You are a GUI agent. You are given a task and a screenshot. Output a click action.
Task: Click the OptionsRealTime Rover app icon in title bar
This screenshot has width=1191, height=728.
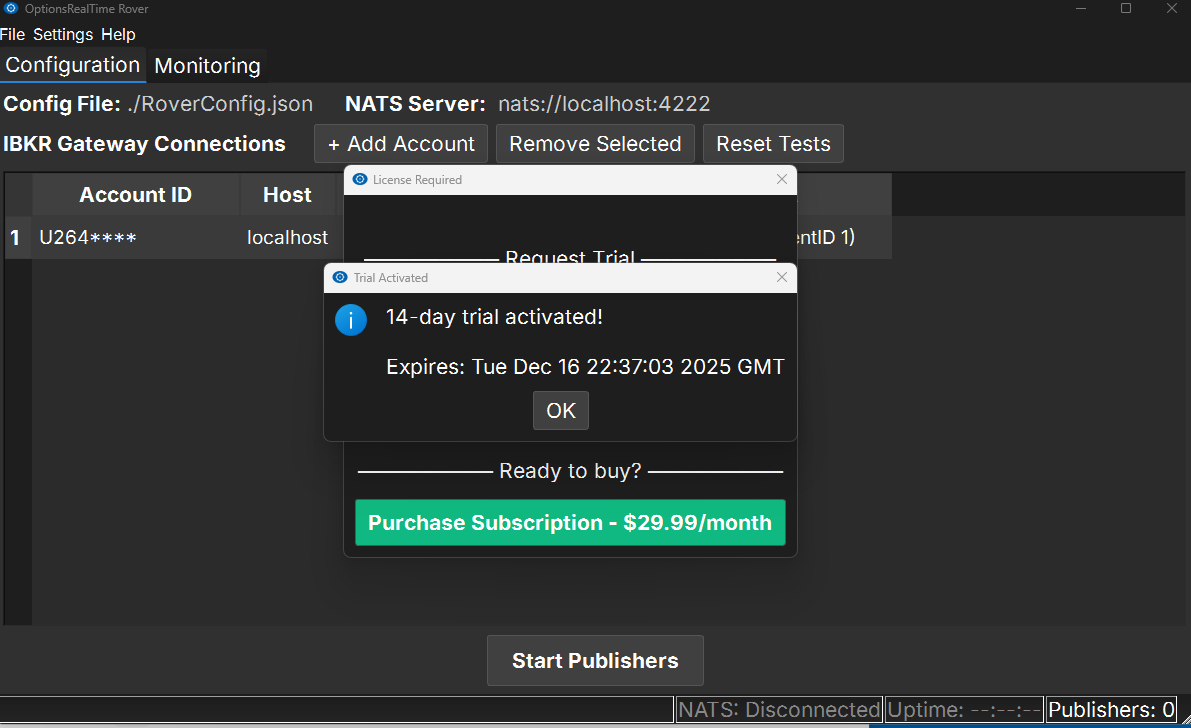[x=11, y=8]
